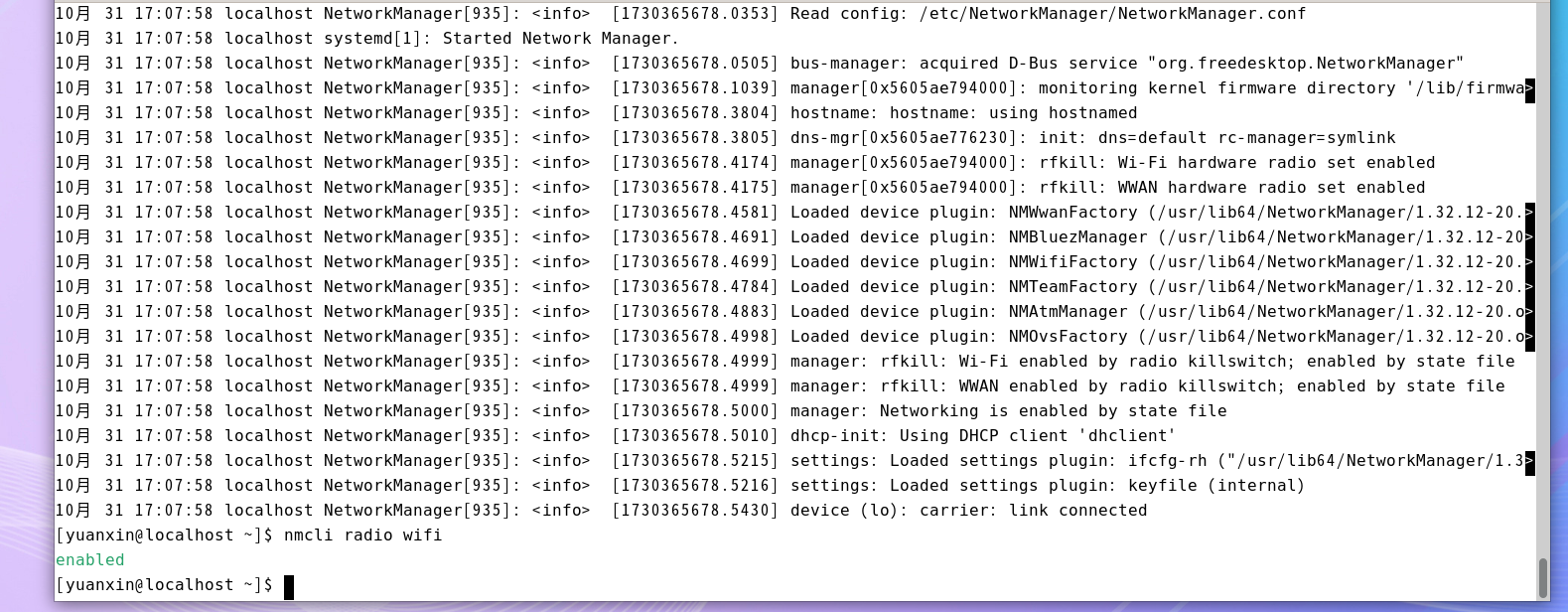This screenshot has width=1568, height=612.
Task: Click the block cursor at the prompt
Action: tap(289, 586)
